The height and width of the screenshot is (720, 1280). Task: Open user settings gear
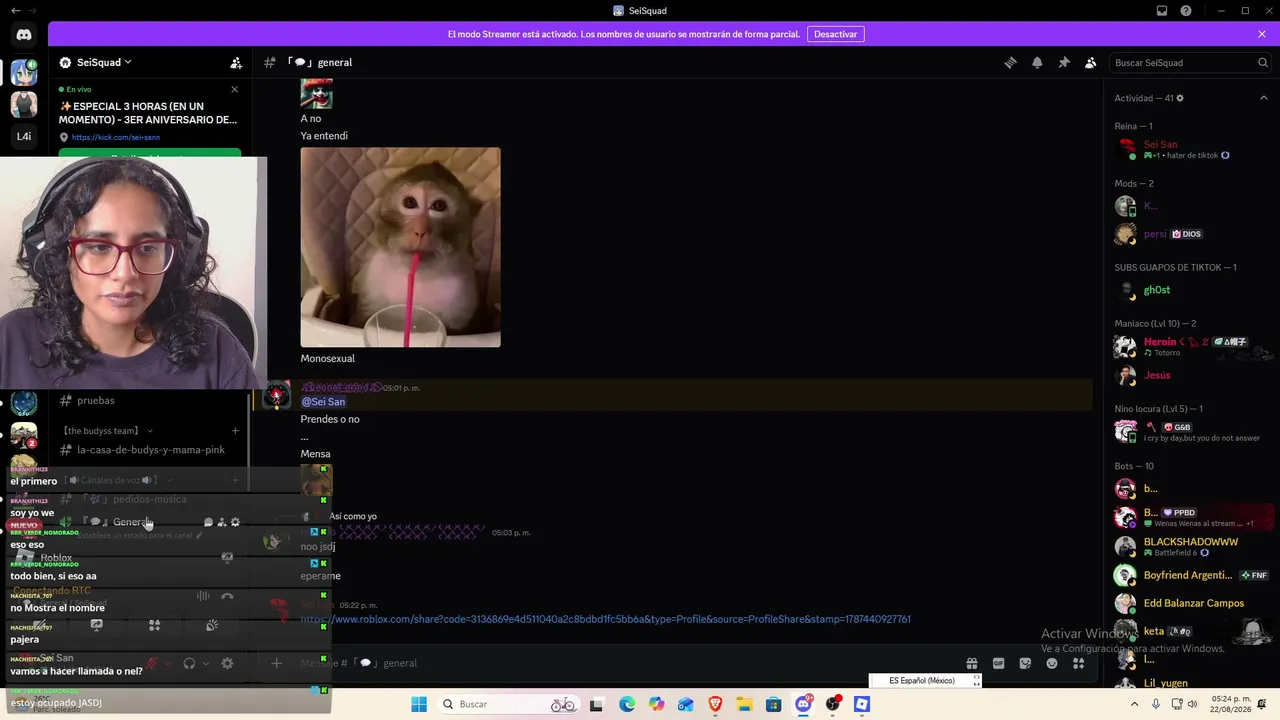pyautogui.click(x=227, y=663)
